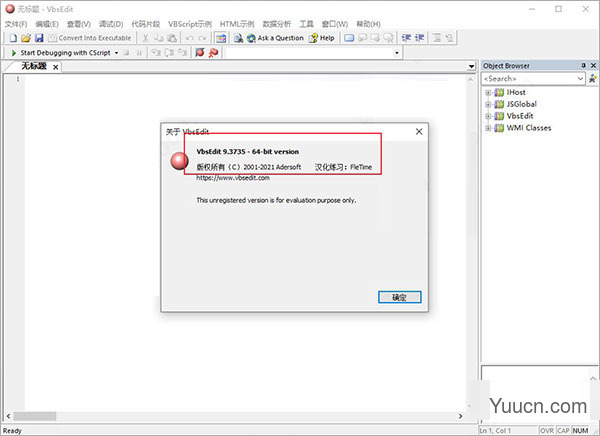This screenshot has width=600, height=436.
Task: Close the 关于 VbsEdit dialog
Action: [x=419, y=132]
